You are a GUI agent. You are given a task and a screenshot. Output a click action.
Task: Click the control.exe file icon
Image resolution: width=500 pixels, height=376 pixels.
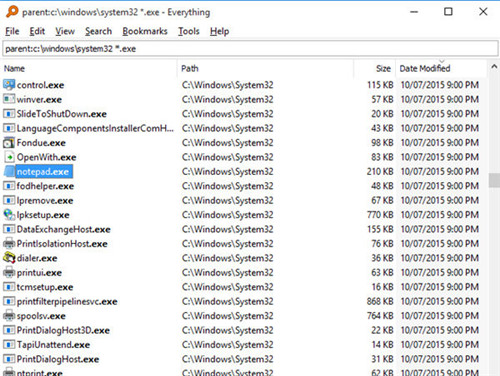(x=9, y=85)
